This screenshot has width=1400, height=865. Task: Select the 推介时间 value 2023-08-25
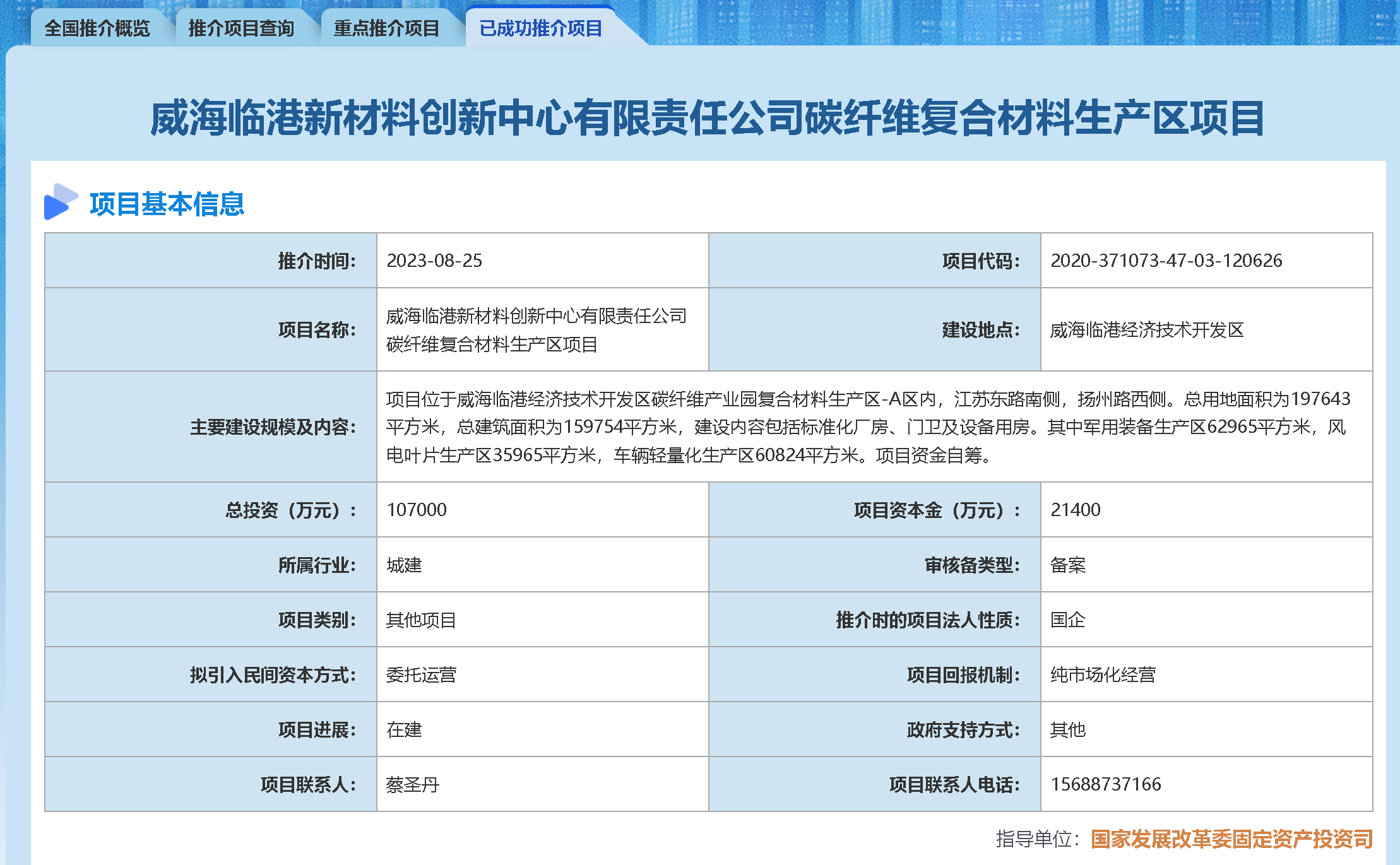pos(434,261)
